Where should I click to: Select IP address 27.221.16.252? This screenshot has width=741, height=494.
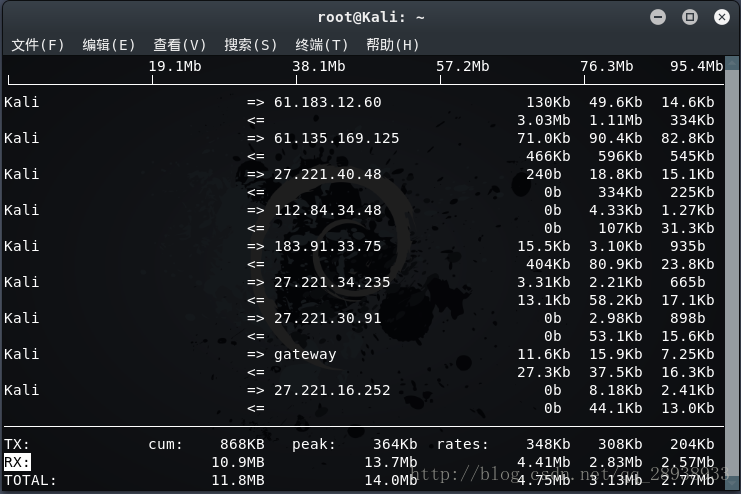332,390
